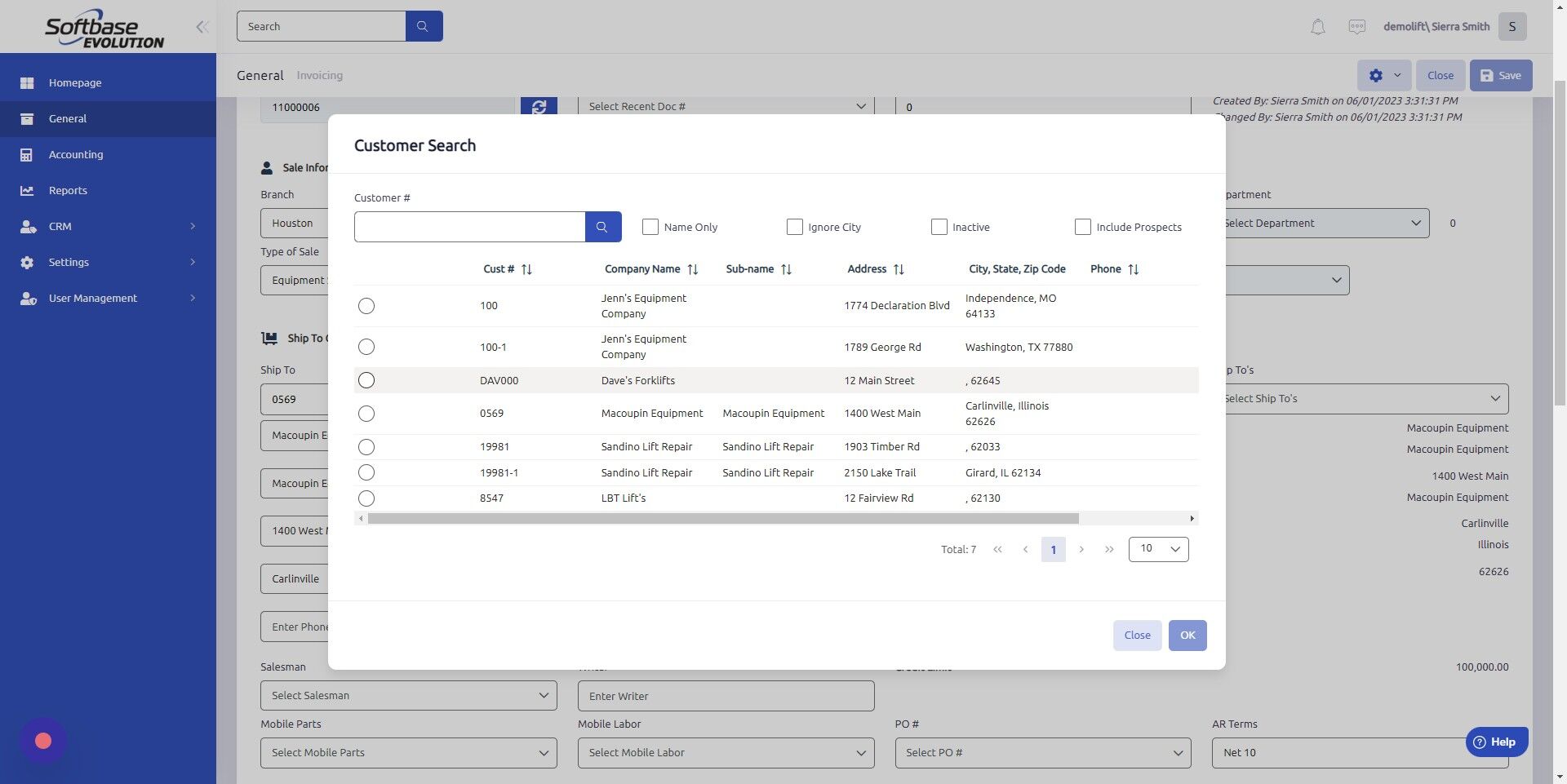Enable Include Prospects checkbox
The width and height of the screenshot is (1567, 784).
click(x=1083, y=227)
